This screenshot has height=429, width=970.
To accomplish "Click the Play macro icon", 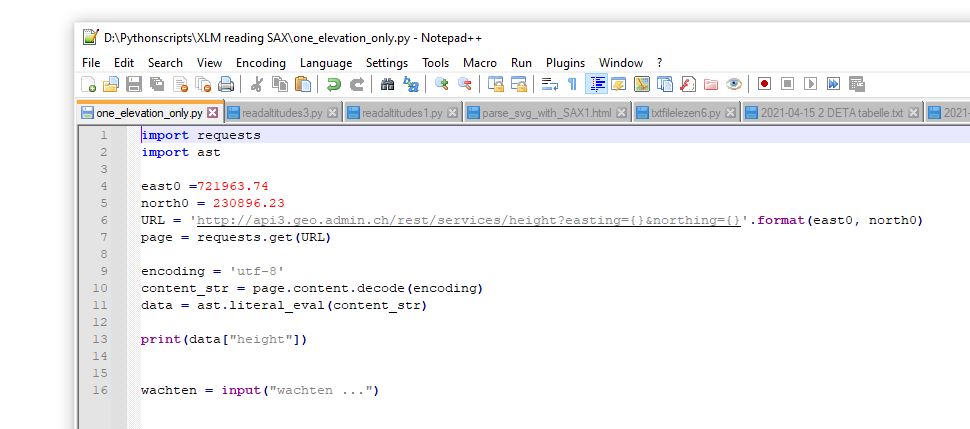I will [x=811, y=85].
